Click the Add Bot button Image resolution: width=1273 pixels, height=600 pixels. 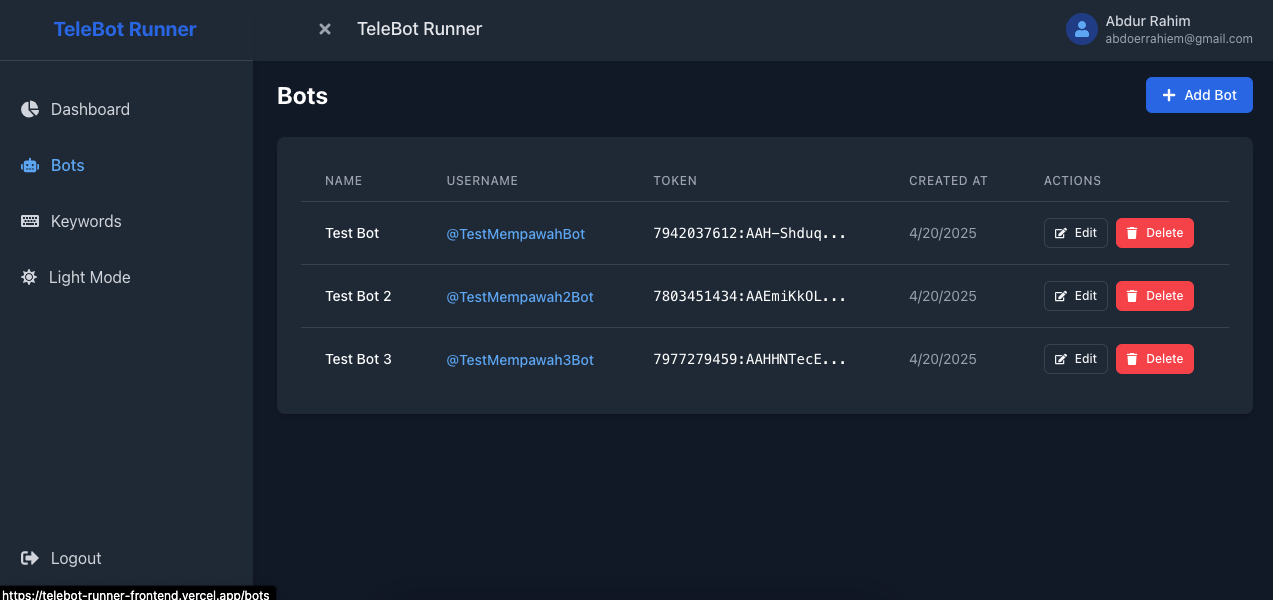coord(1199,95)
